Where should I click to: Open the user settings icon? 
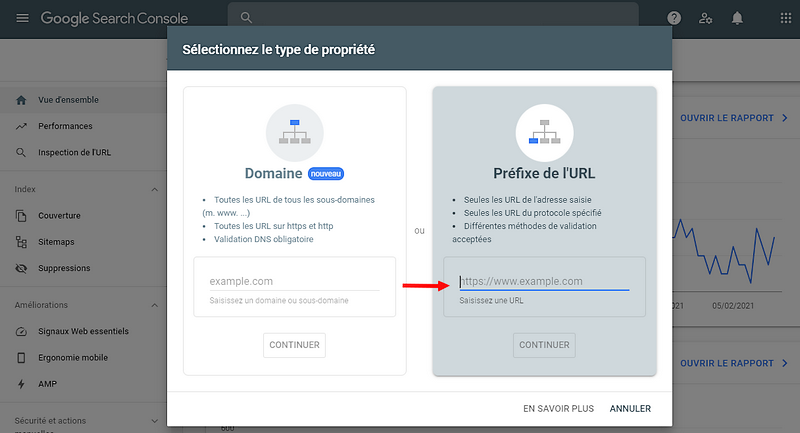coord(706,18)
